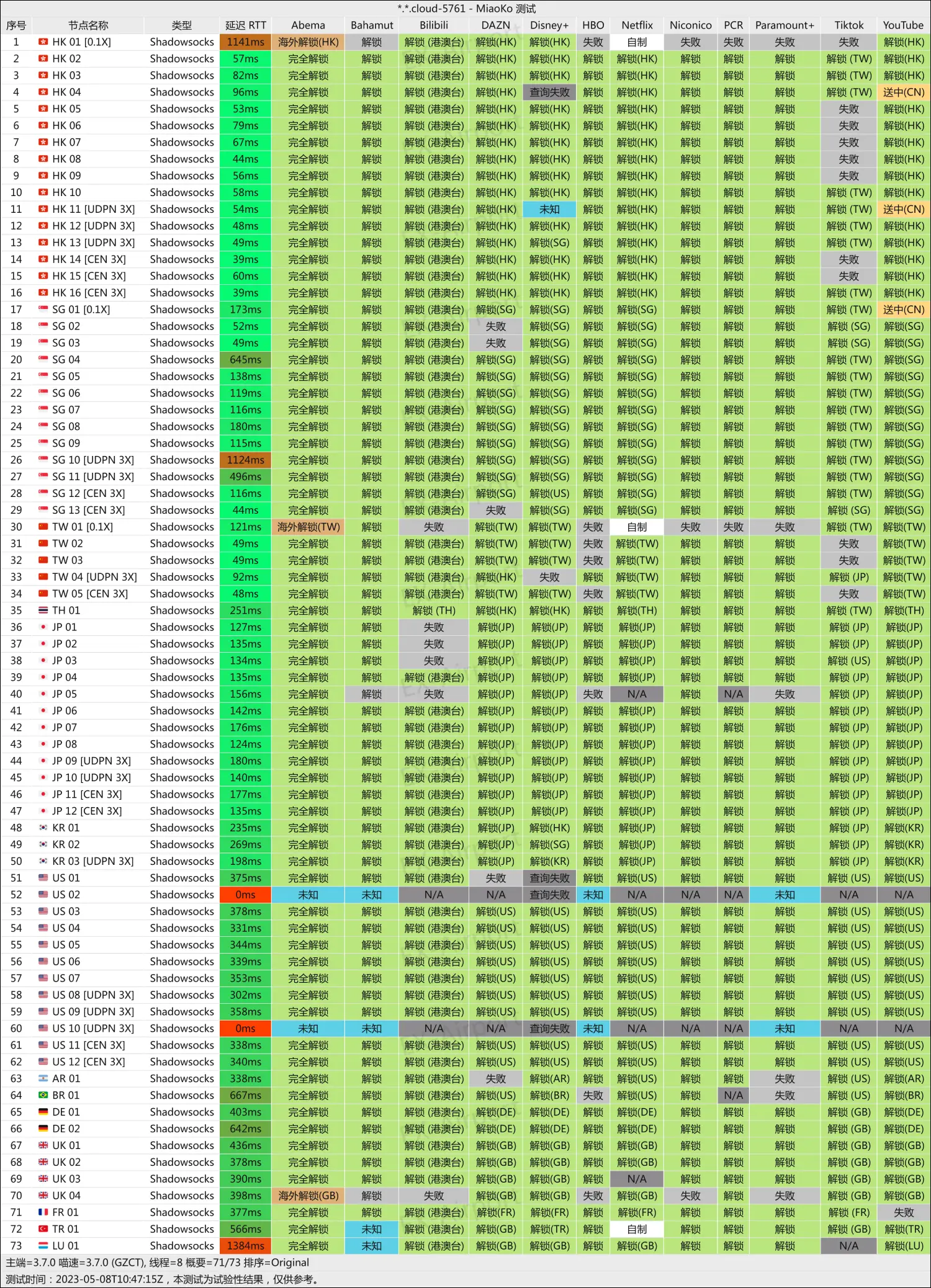Click the Luxembourg flag beside LU 01

(43, 1246)
